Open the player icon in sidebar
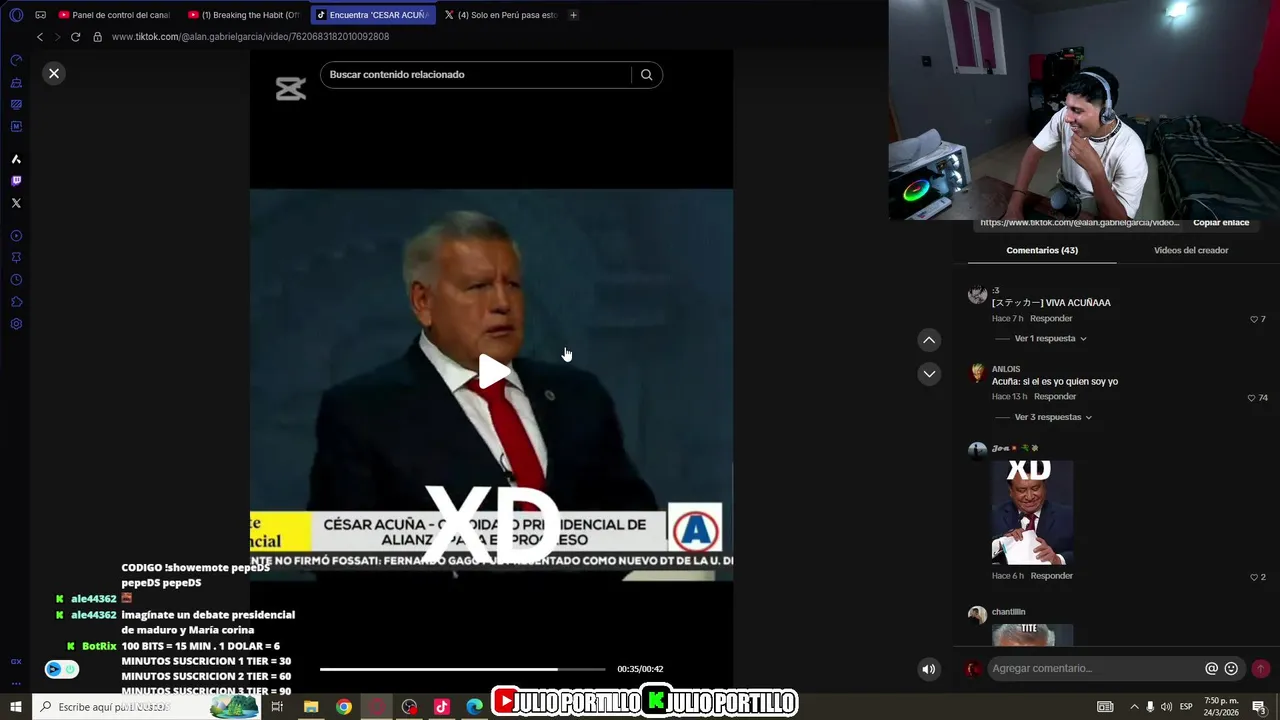Viewport: 1280px width, 720px height. tap(16, 236)
